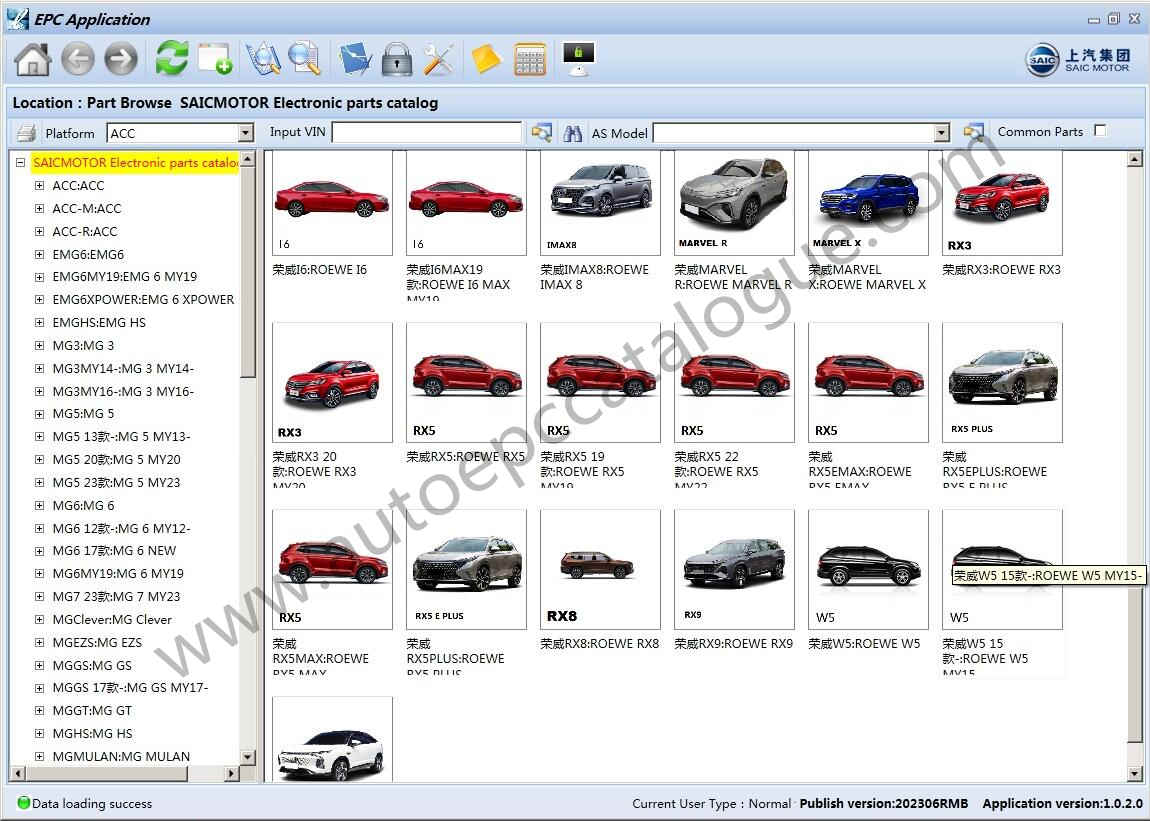The height and width of the screenshot is (821, 1150).
Task: Click the monitor with lock icon
Action: (578, 59)
